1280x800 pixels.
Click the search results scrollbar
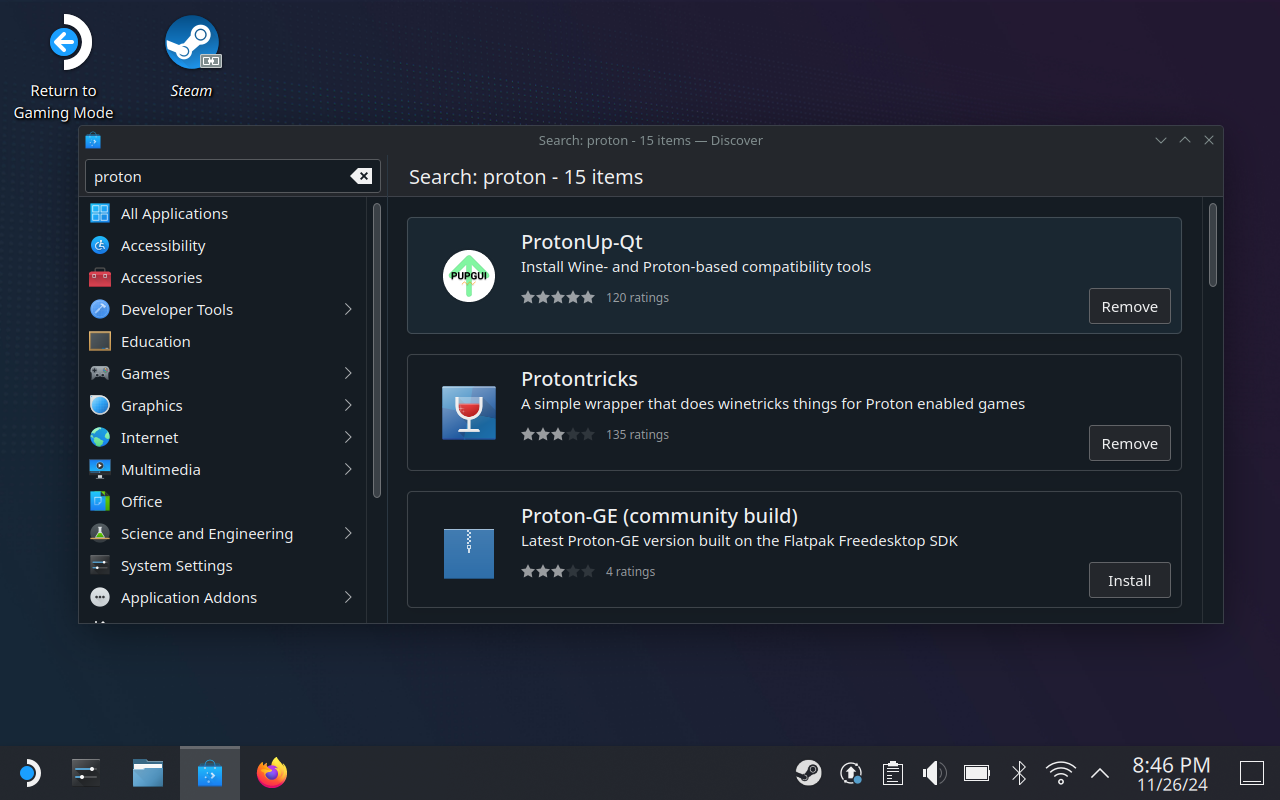click(1213, 245)
